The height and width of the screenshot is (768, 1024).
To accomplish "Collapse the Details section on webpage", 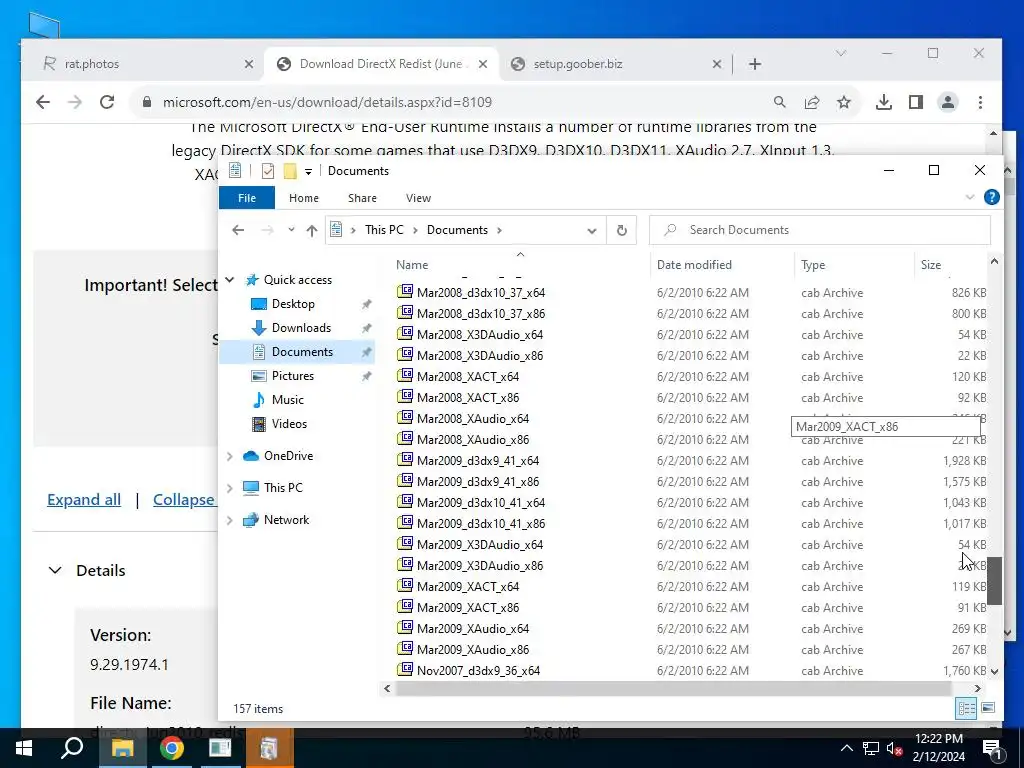I will pos(55,570).
